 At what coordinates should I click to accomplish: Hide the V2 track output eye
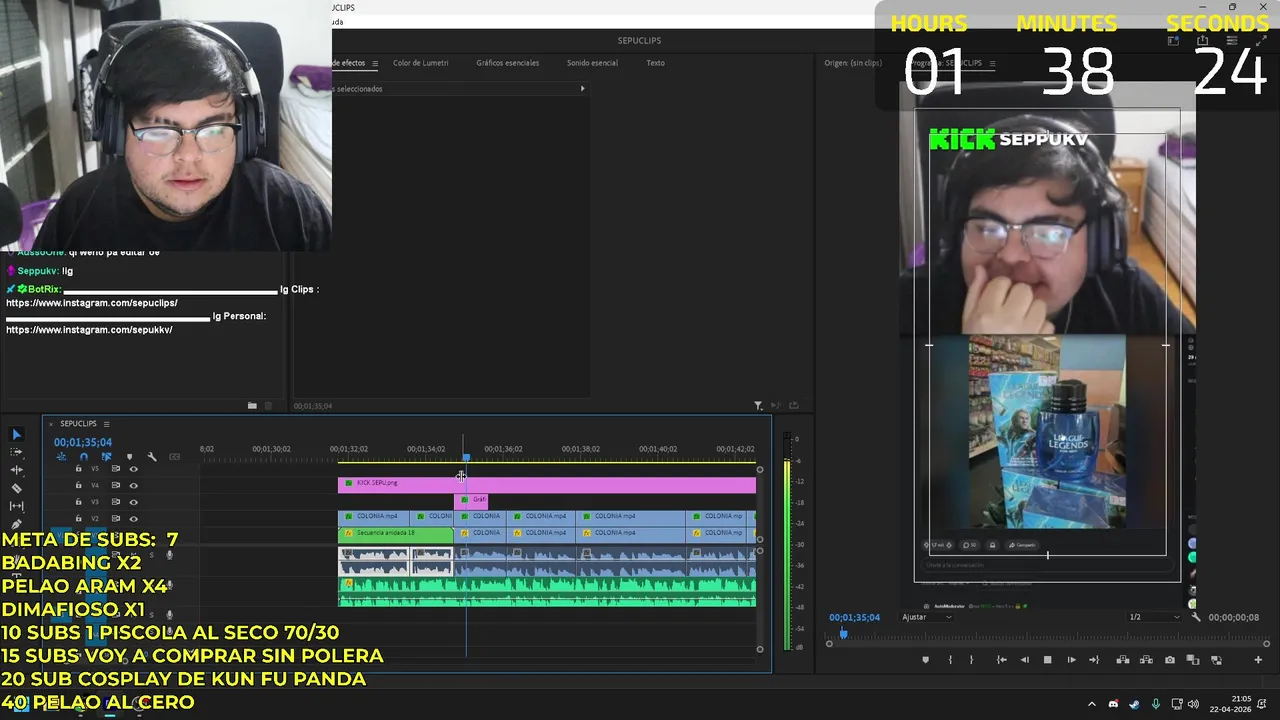point(133,518)
